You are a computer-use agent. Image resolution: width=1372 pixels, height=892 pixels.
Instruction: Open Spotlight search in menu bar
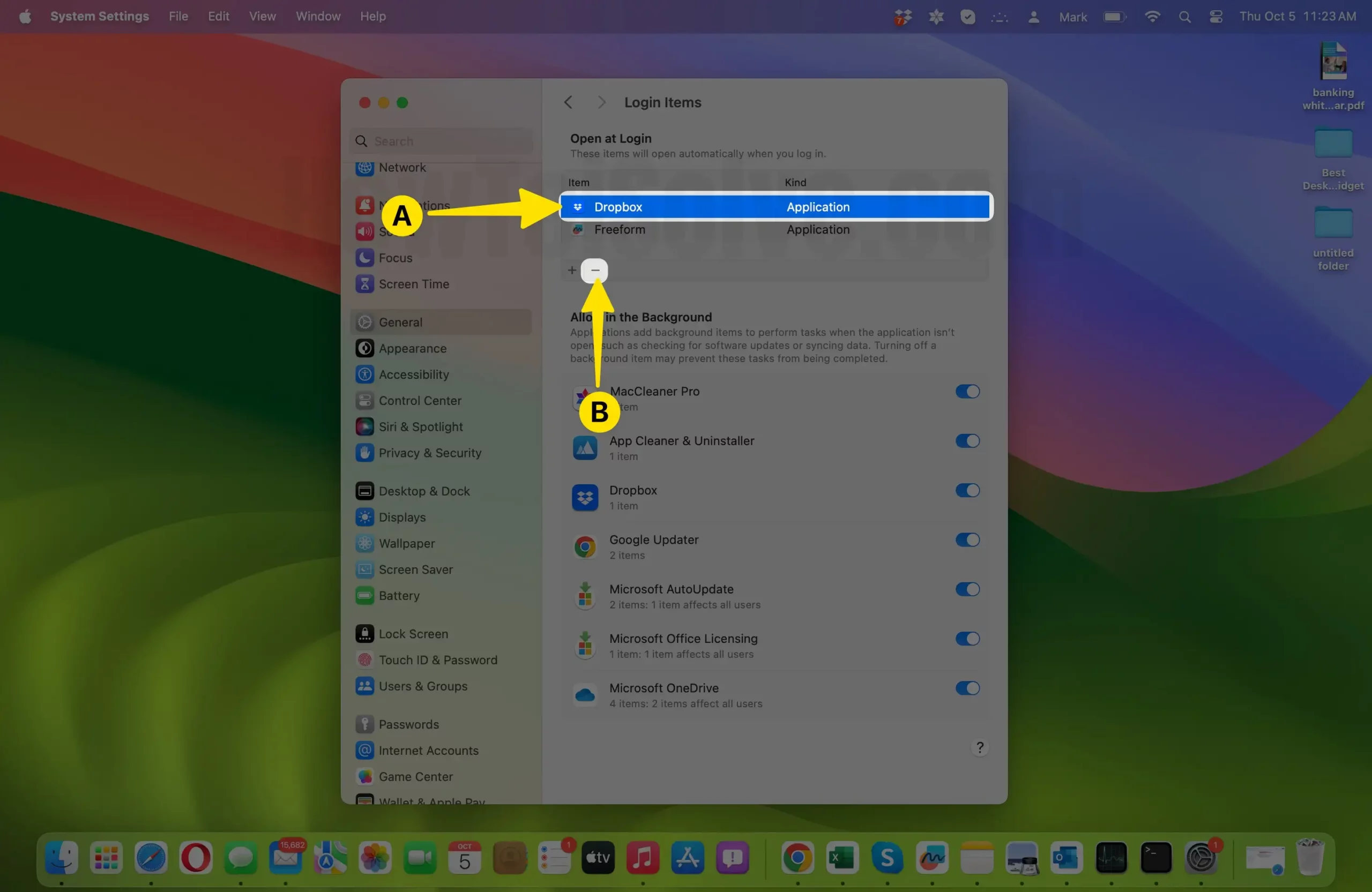pos(1184,17)
